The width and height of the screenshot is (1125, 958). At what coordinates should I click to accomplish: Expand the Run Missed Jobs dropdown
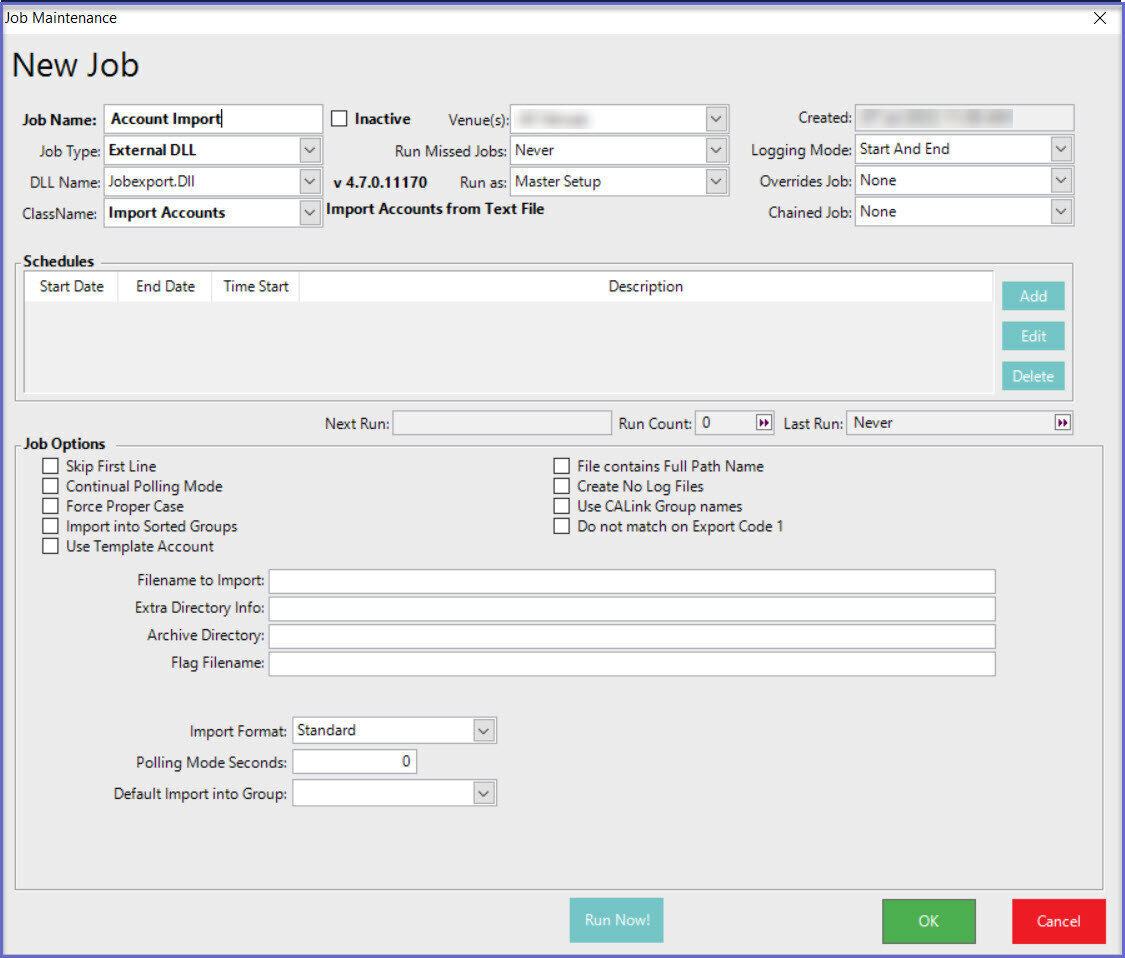click(x=716, y=151)
